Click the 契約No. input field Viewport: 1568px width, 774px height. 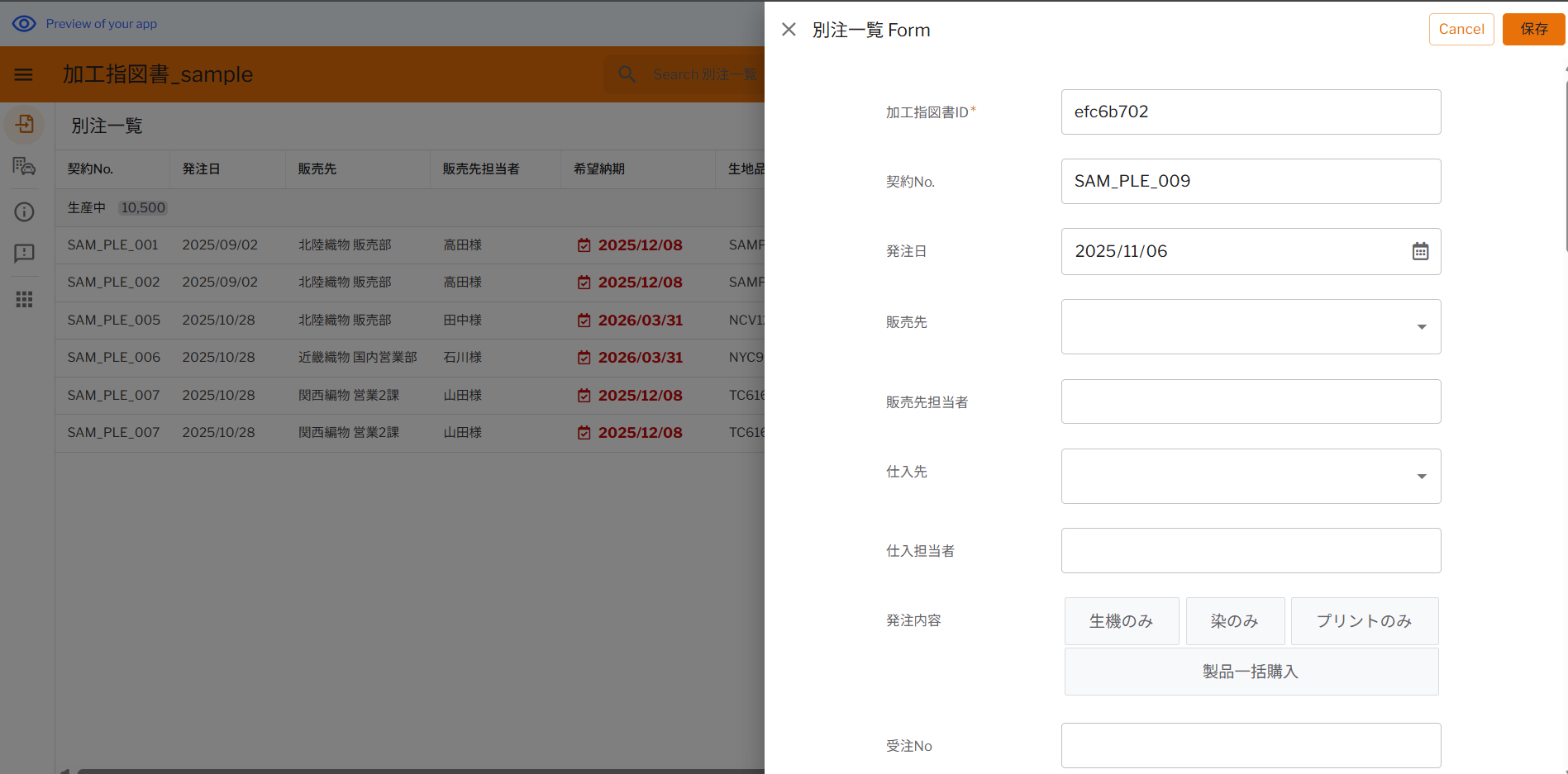pyautogui.click(x=1251, y=181)
